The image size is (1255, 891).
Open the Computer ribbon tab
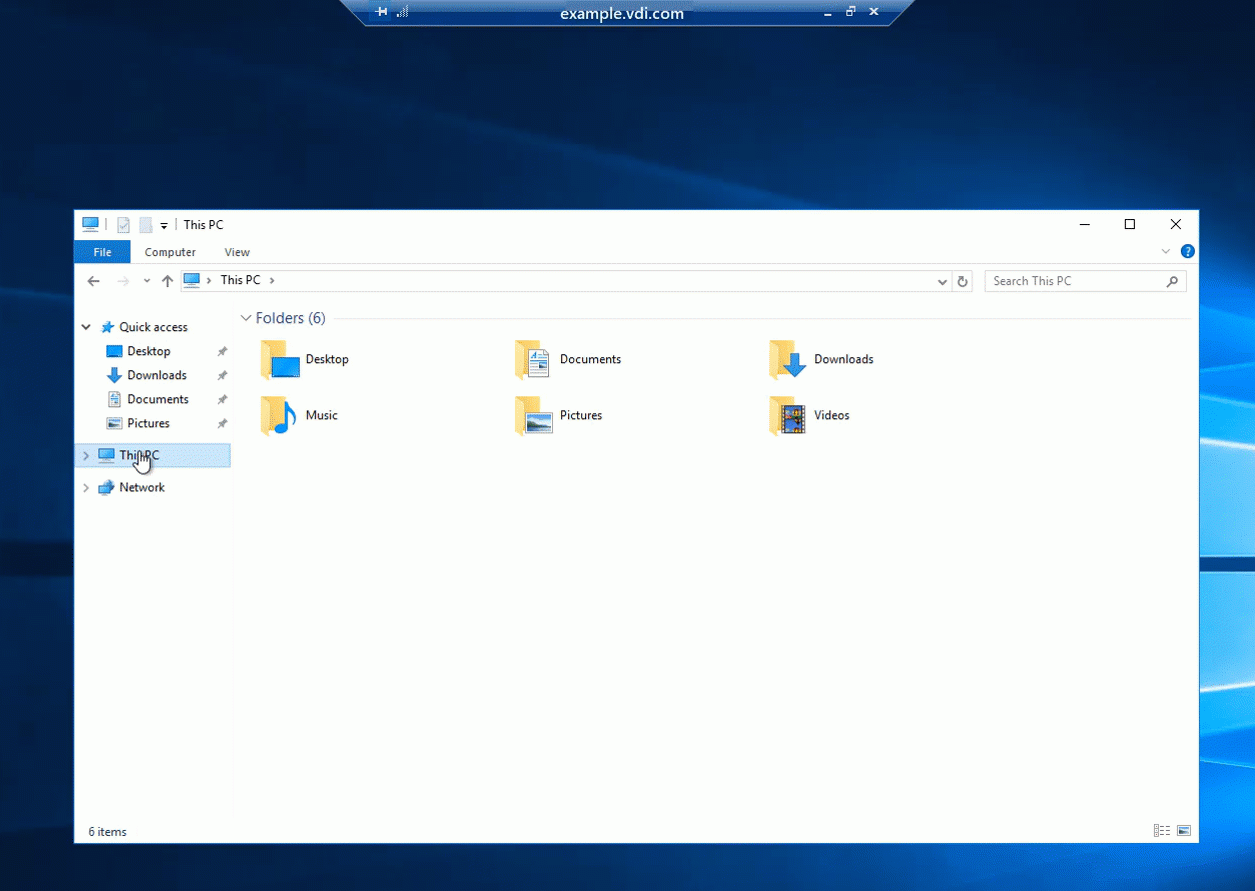(170, 252)
